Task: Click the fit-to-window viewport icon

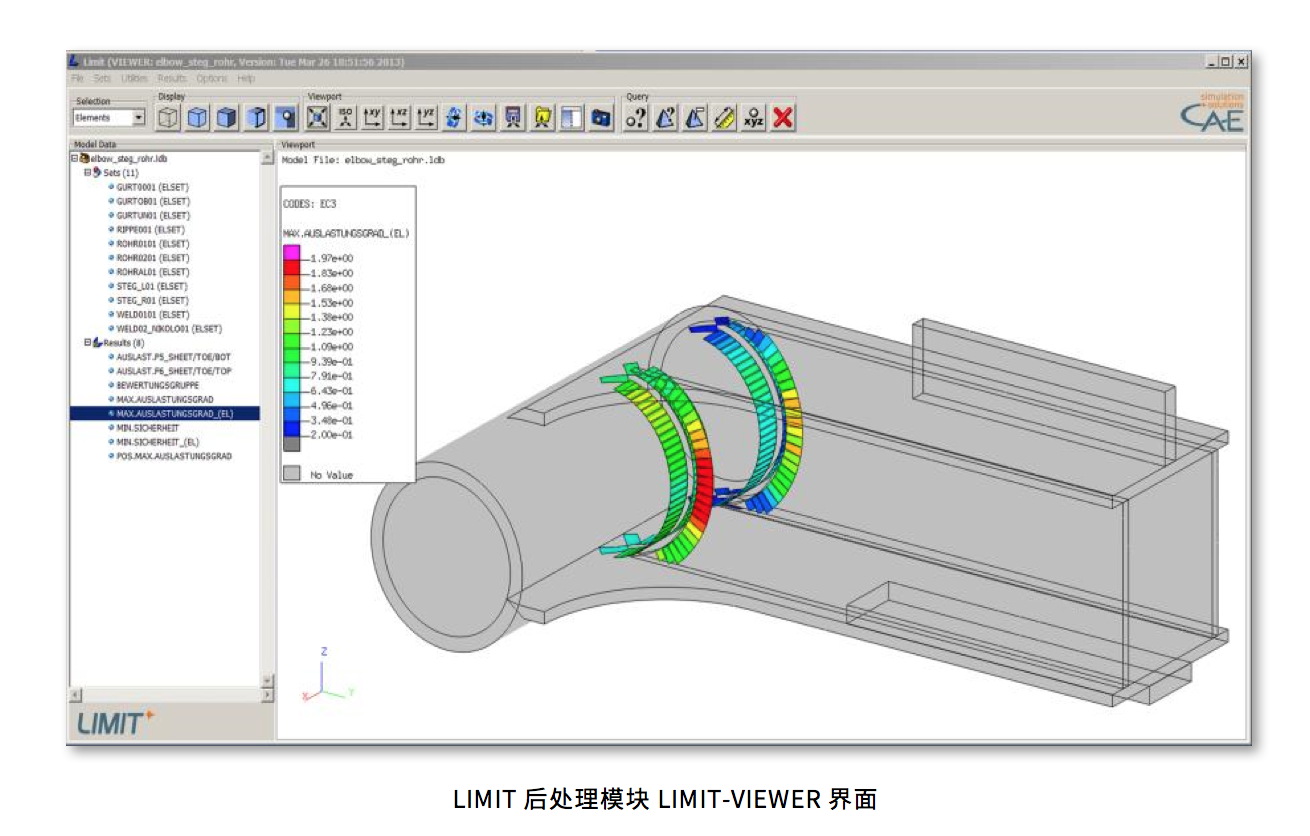Action: tap(317, 118)
